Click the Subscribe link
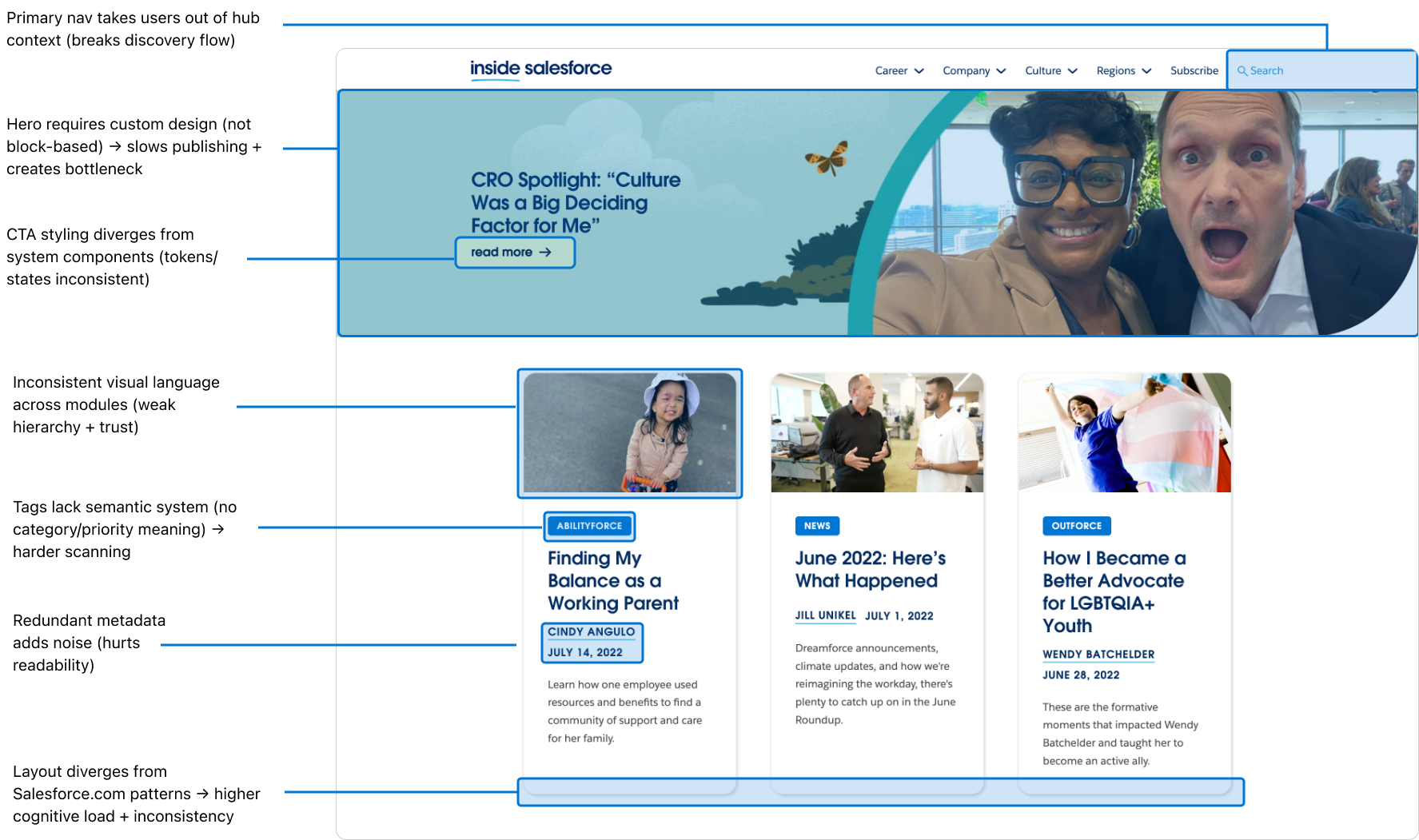The height and width of the screenshot is (840, 1419). 1194,70
